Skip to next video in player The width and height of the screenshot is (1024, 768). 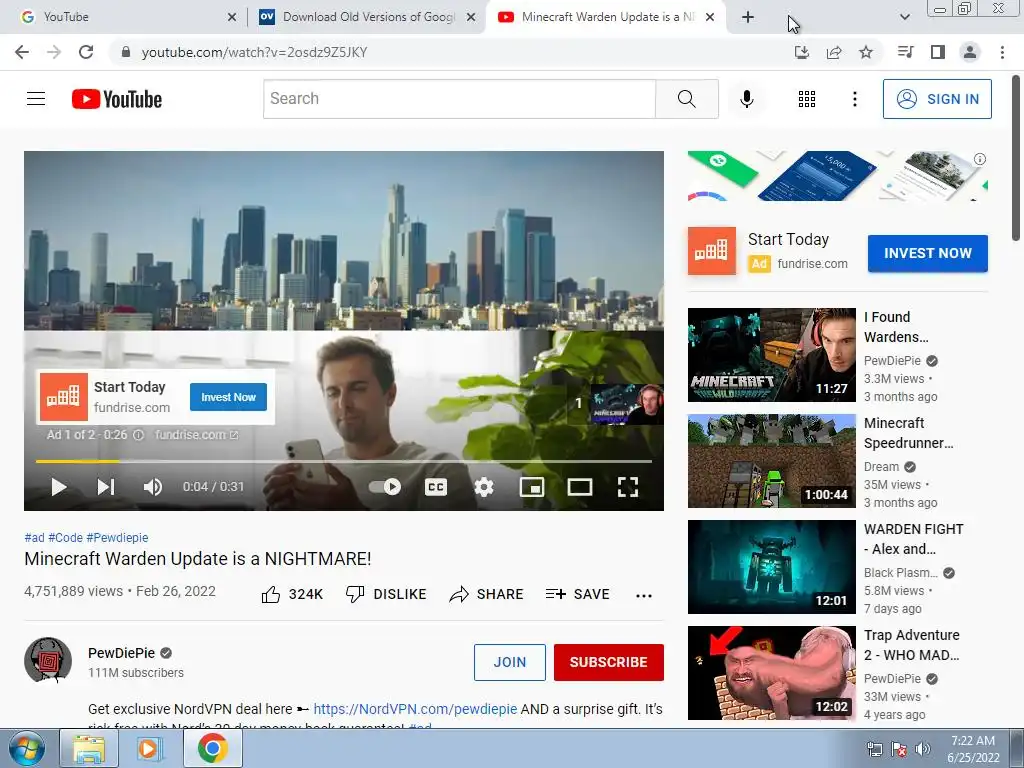coord(106,487)
